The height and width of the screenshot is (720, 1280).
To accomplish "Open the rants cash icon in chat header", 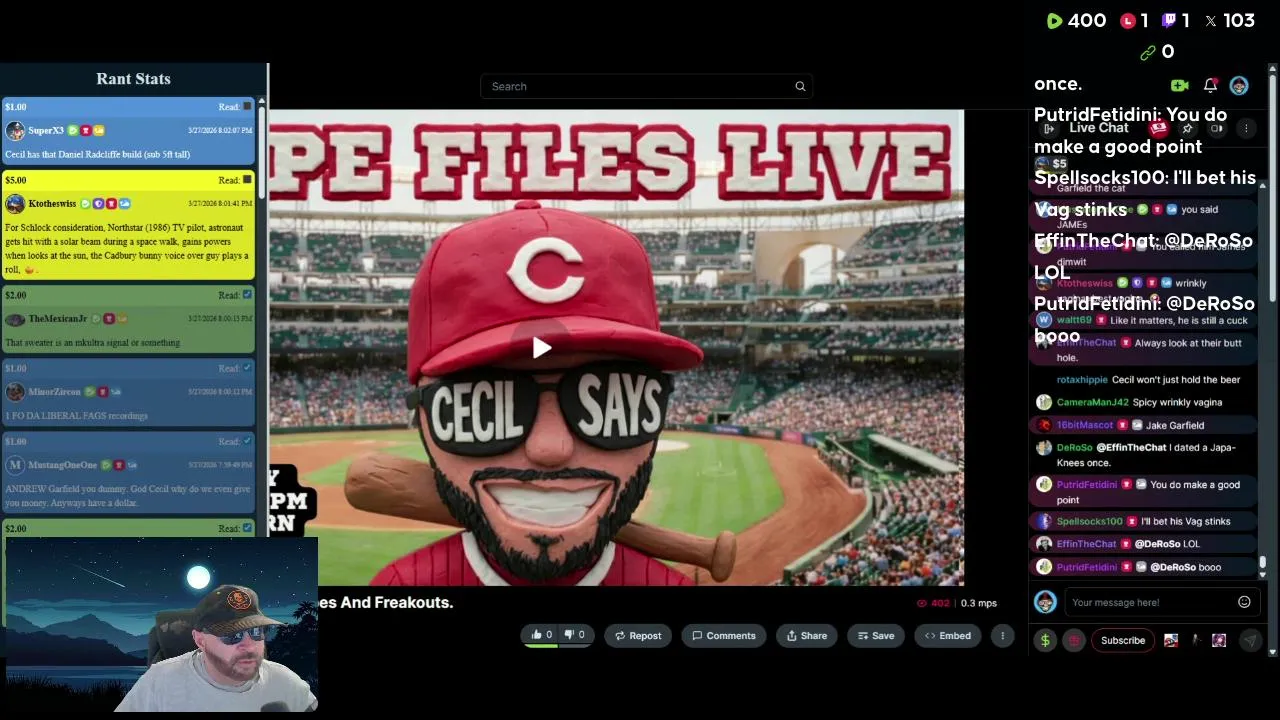I will point(1159,128).
